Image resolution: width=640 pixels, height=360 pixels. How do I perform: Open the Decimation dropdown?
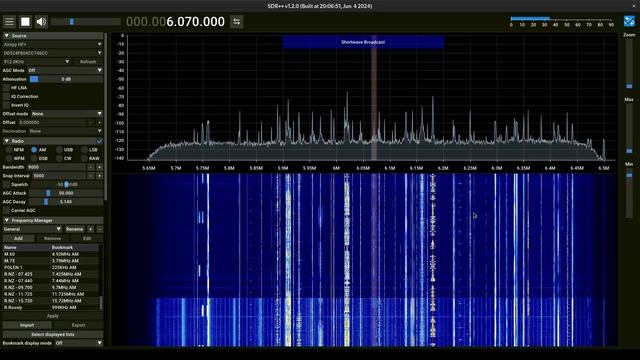pyautogui.click(x=65, y=131)
